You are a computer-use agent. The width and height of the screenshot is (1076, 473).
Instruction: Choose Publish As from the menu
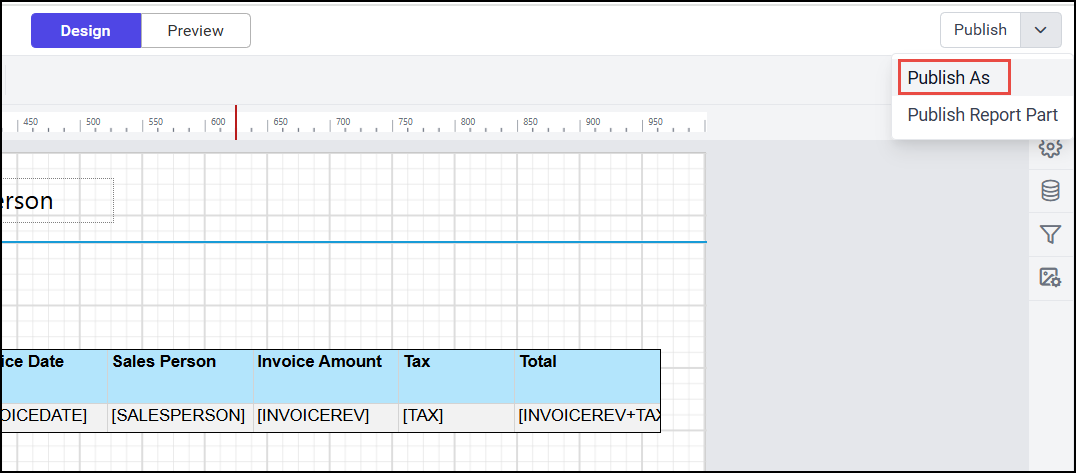(x=948, y=77)
